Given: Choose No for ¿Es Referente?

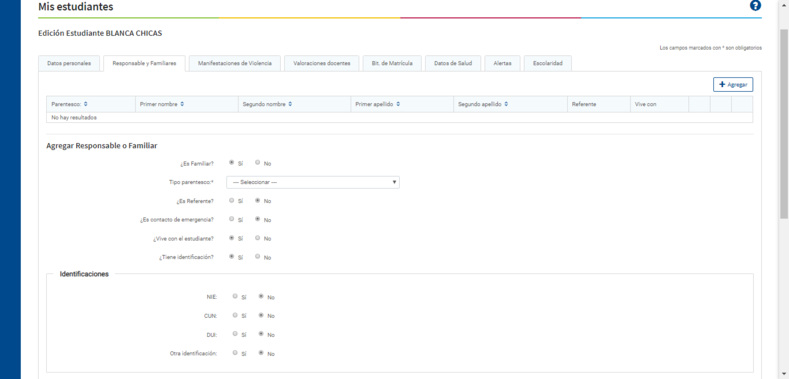Looking at the screenshot, I should click(258, 200).
